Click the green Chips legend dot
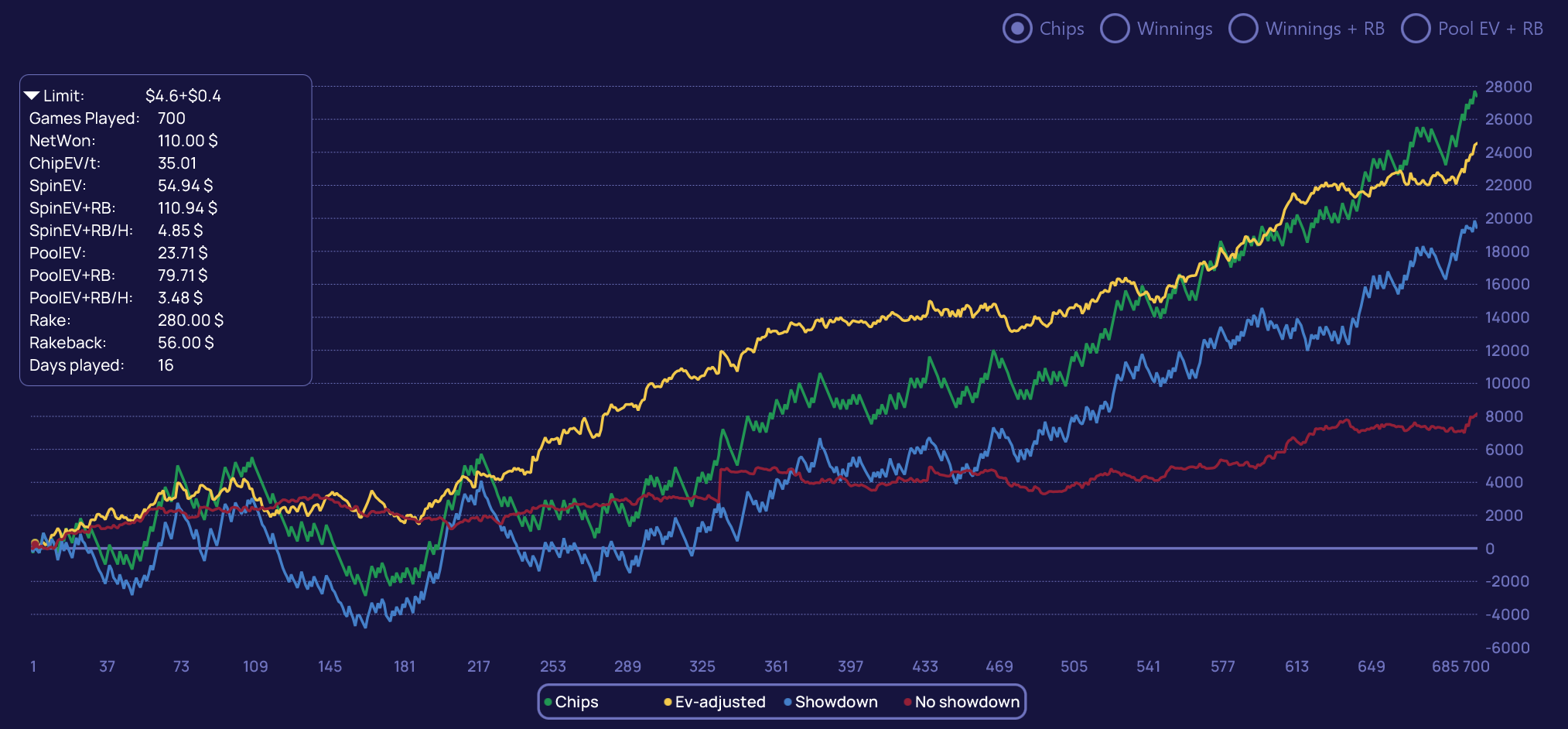 coord(548,703)
